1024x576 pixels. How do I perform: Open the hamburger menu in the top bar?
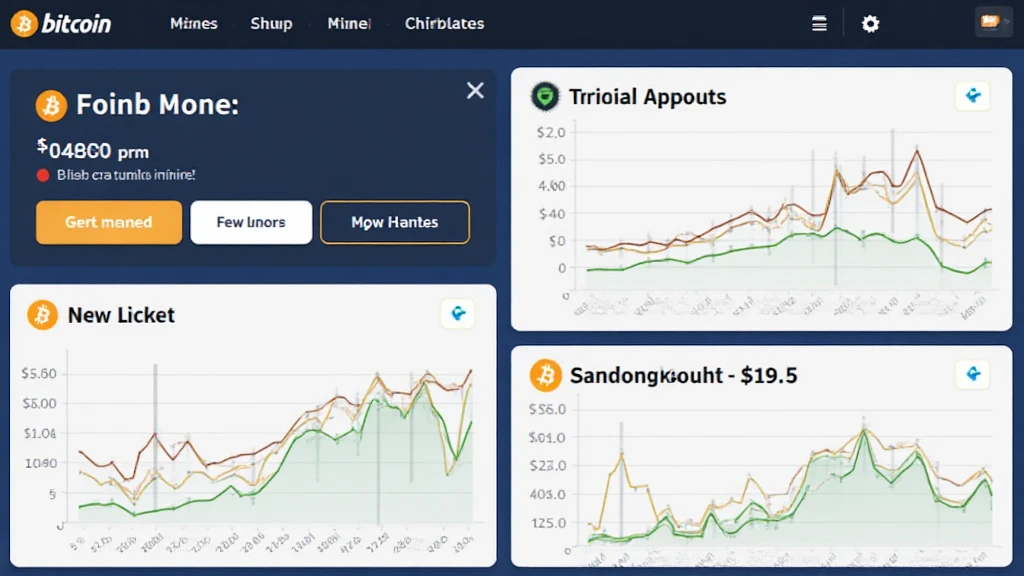(x=819, y=24)
